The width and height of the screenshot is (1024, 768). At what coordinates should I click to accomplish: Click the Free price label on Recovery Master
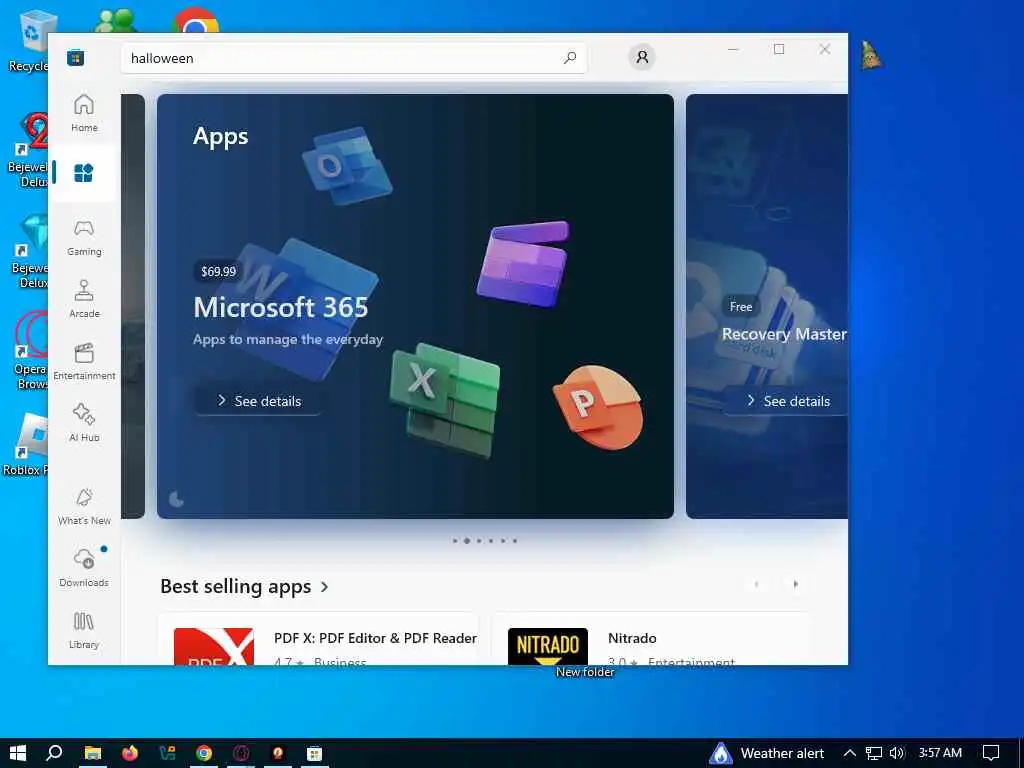click(x=741, y=306)
